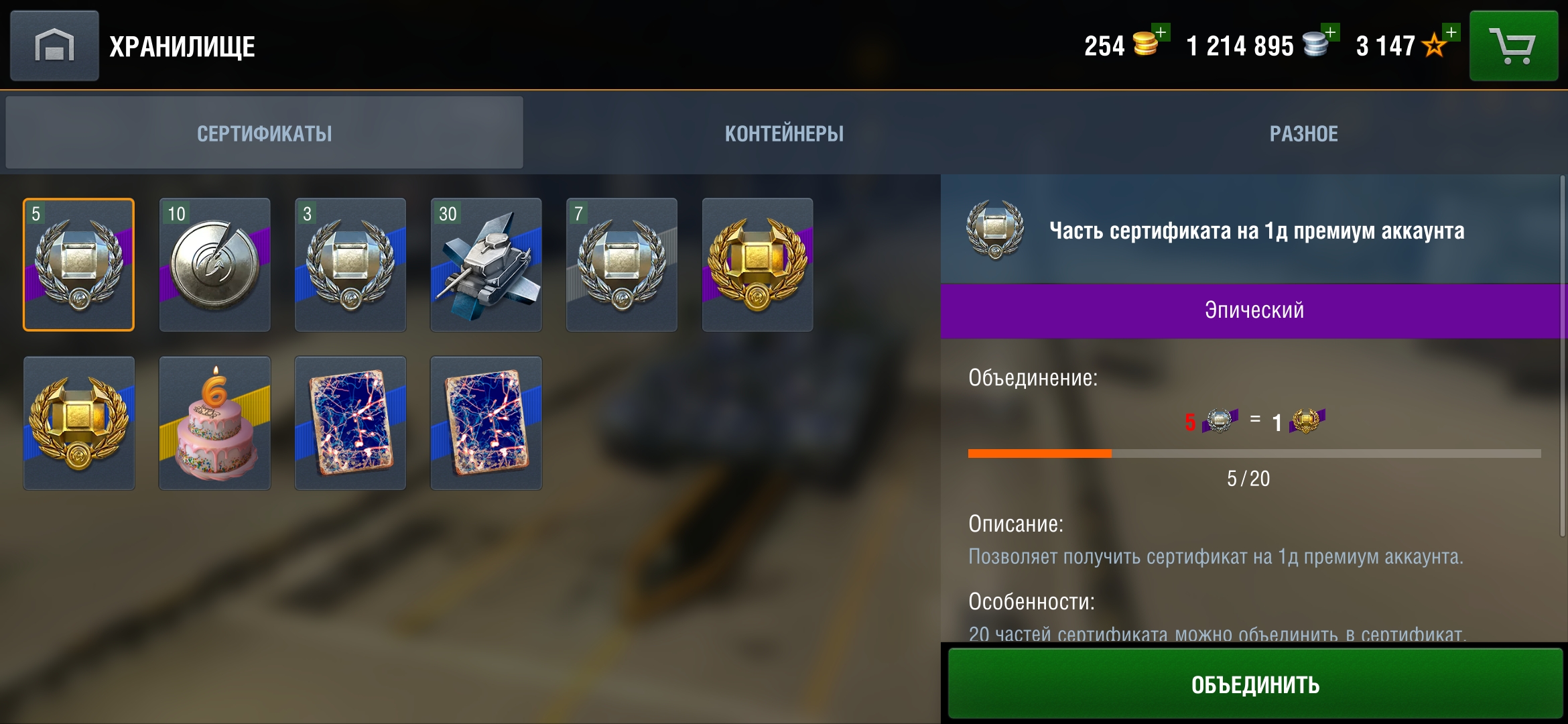Viewport: 1568px width, 724px height.
Task: Switch to the Сертификаты tab
Action: 264,133
